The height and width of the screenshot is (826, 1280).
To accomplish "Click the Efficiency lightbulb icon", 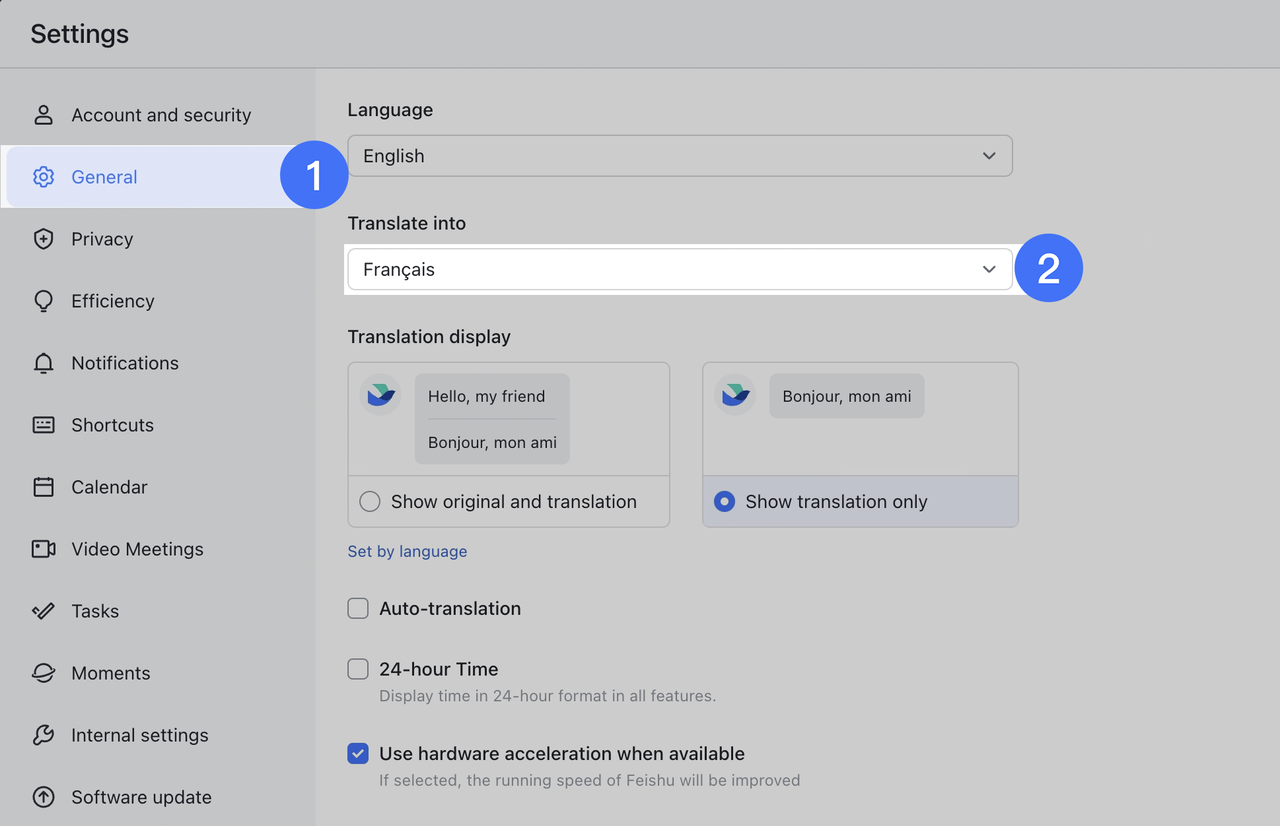I will pos(43,301).
